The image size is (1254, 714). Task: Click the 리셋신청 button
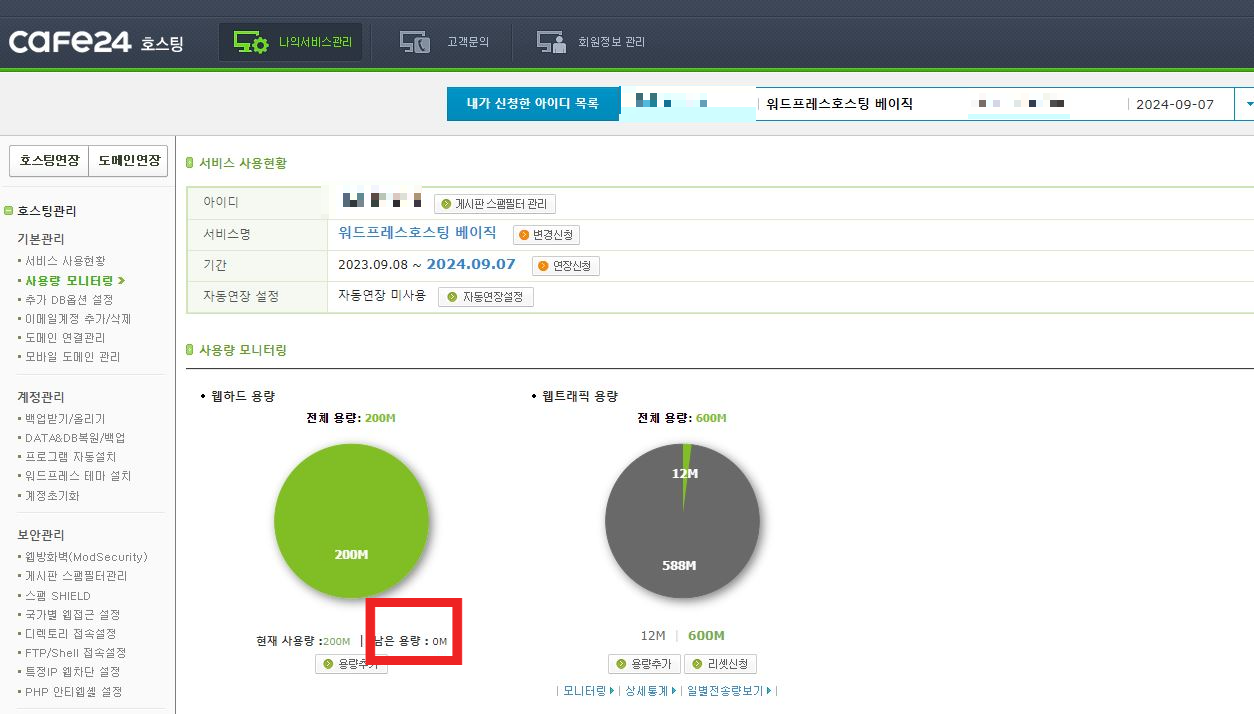tap(720, 664)
